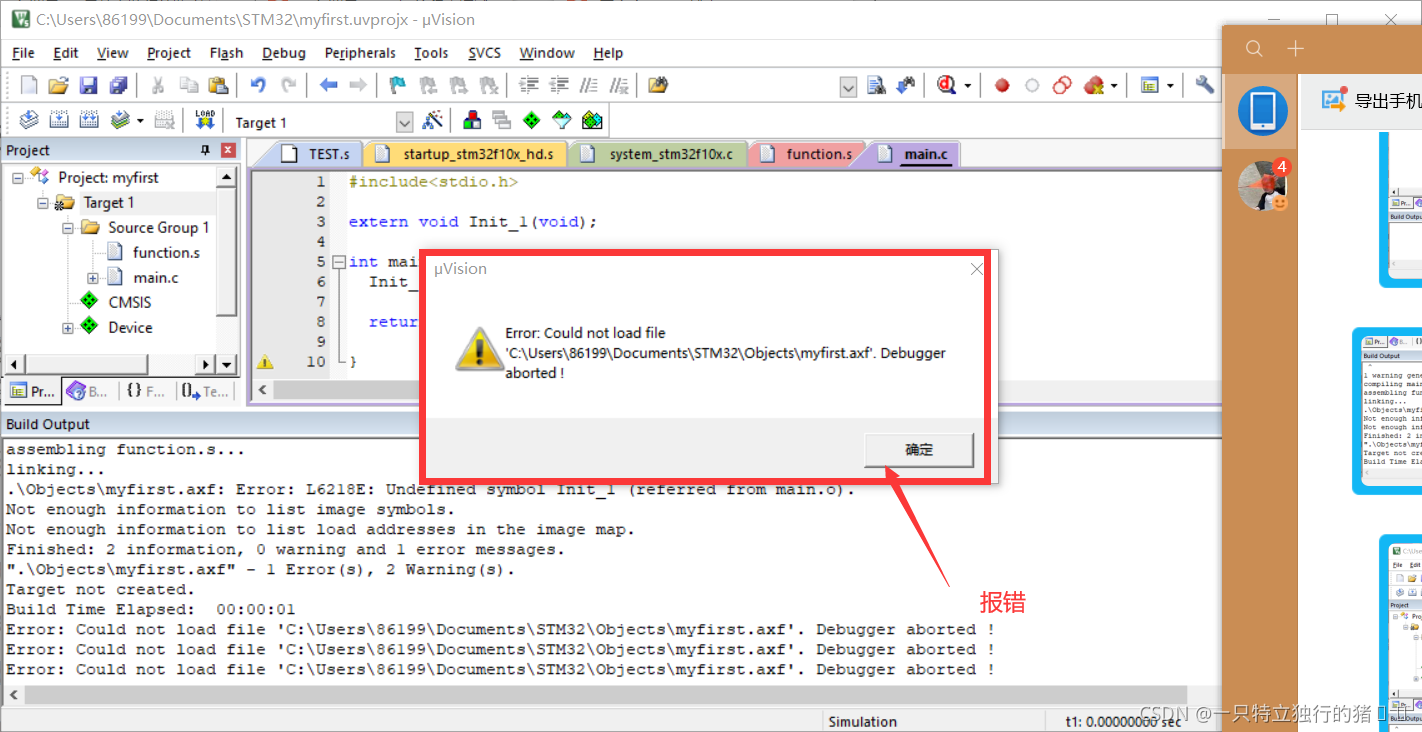
Task: Switch to the Books panel tab
Action: [89, 392]
